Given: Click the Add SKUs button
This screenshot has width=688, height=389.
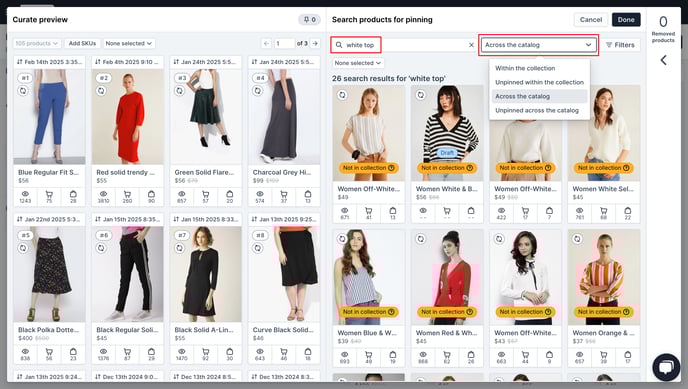Looking at the screenshot, I should click(82, 43).
